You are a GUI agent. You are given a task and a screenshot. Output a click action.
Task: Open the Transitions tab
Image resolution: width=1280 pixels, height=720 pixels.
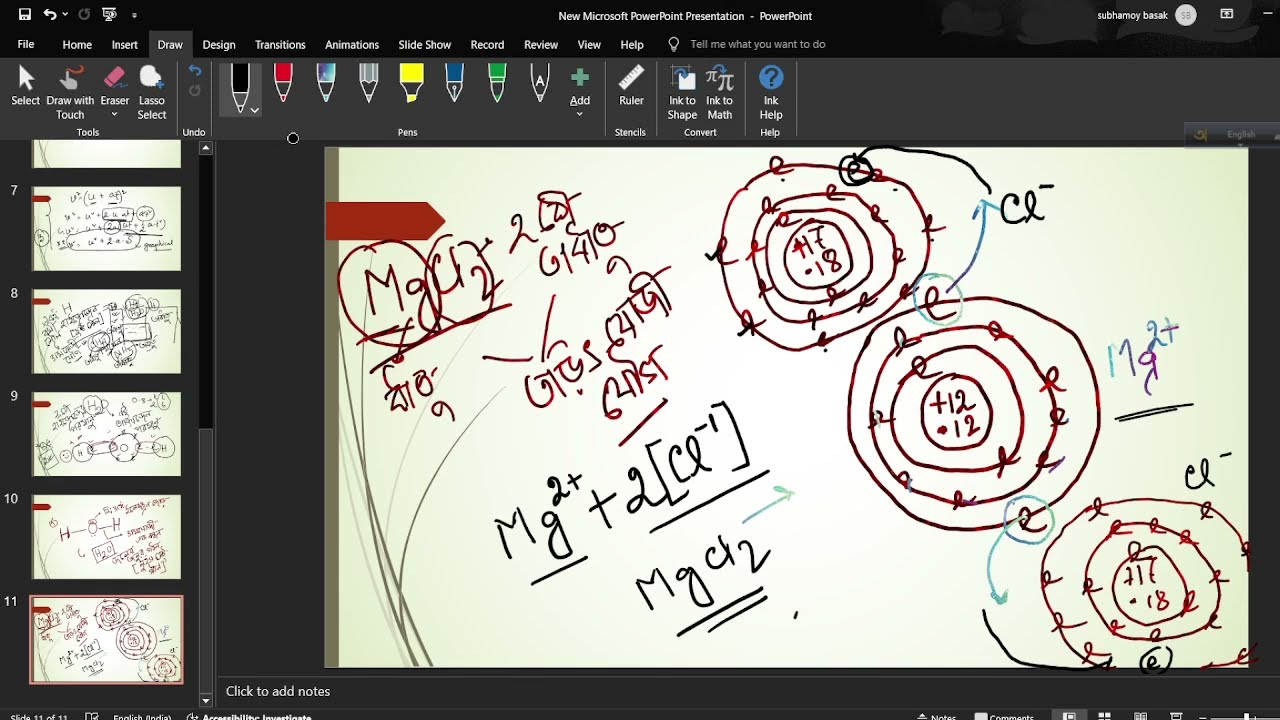[280, 45]
